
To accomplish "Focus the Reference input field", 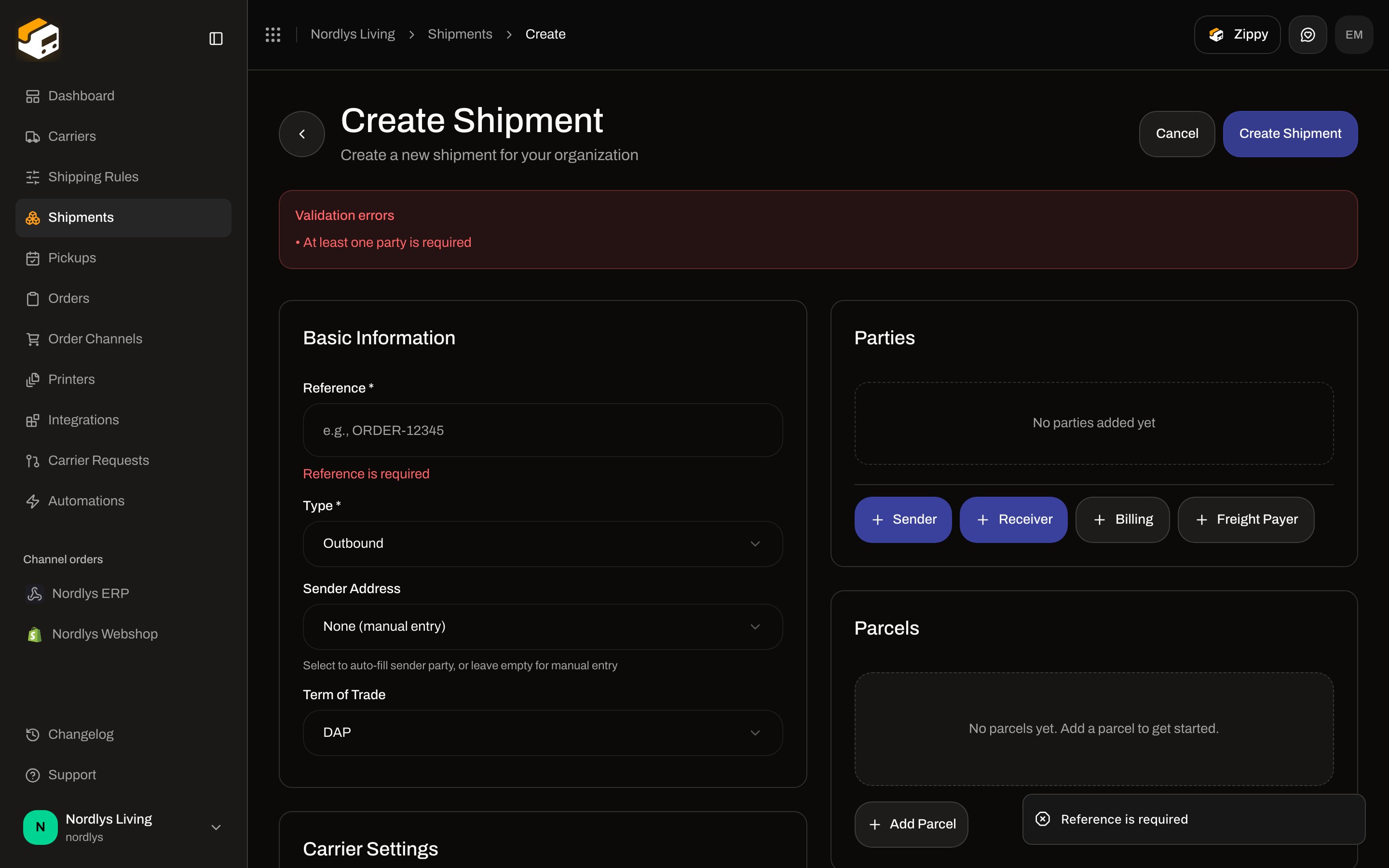I will [x=543, y=431].
